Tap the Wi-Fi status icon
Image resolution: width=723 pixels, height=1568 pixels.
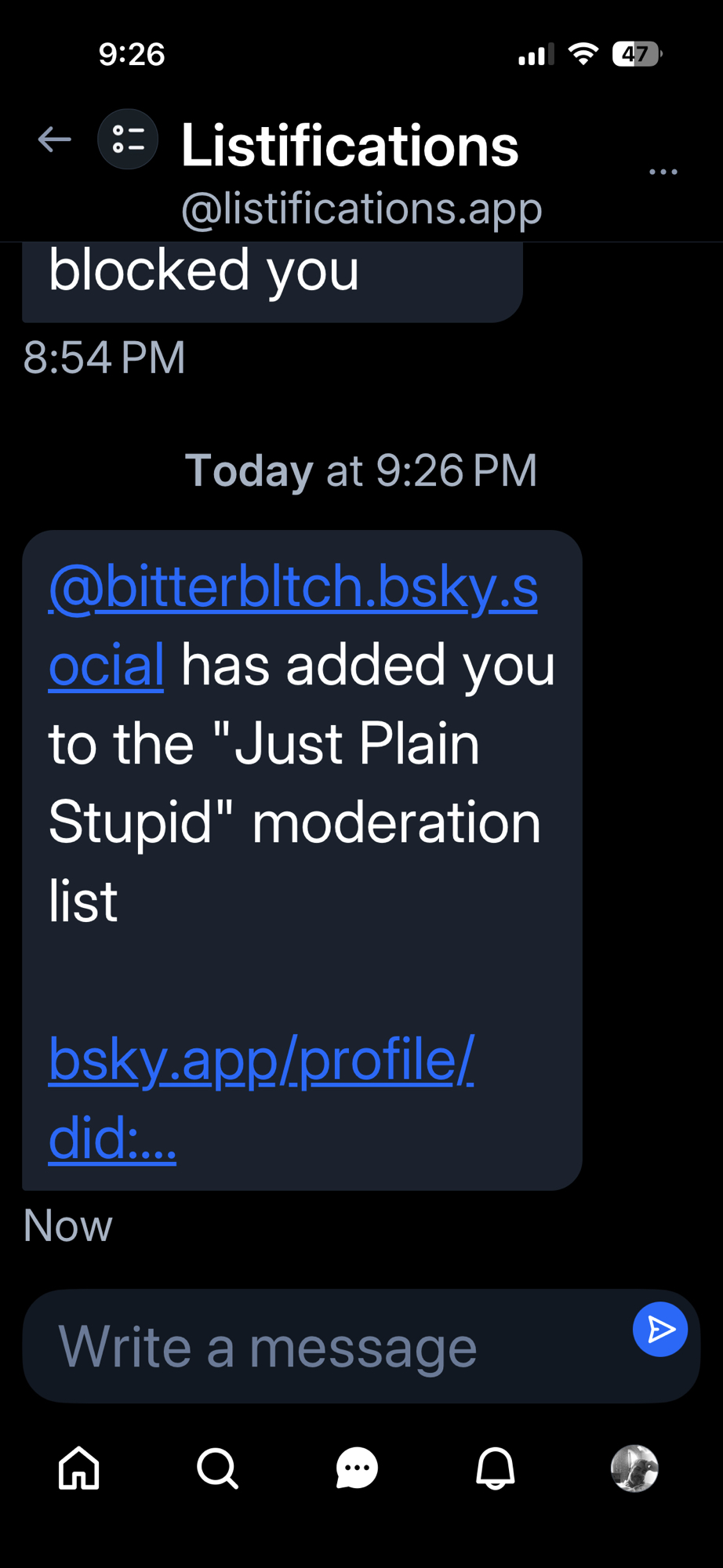point(583,54)
